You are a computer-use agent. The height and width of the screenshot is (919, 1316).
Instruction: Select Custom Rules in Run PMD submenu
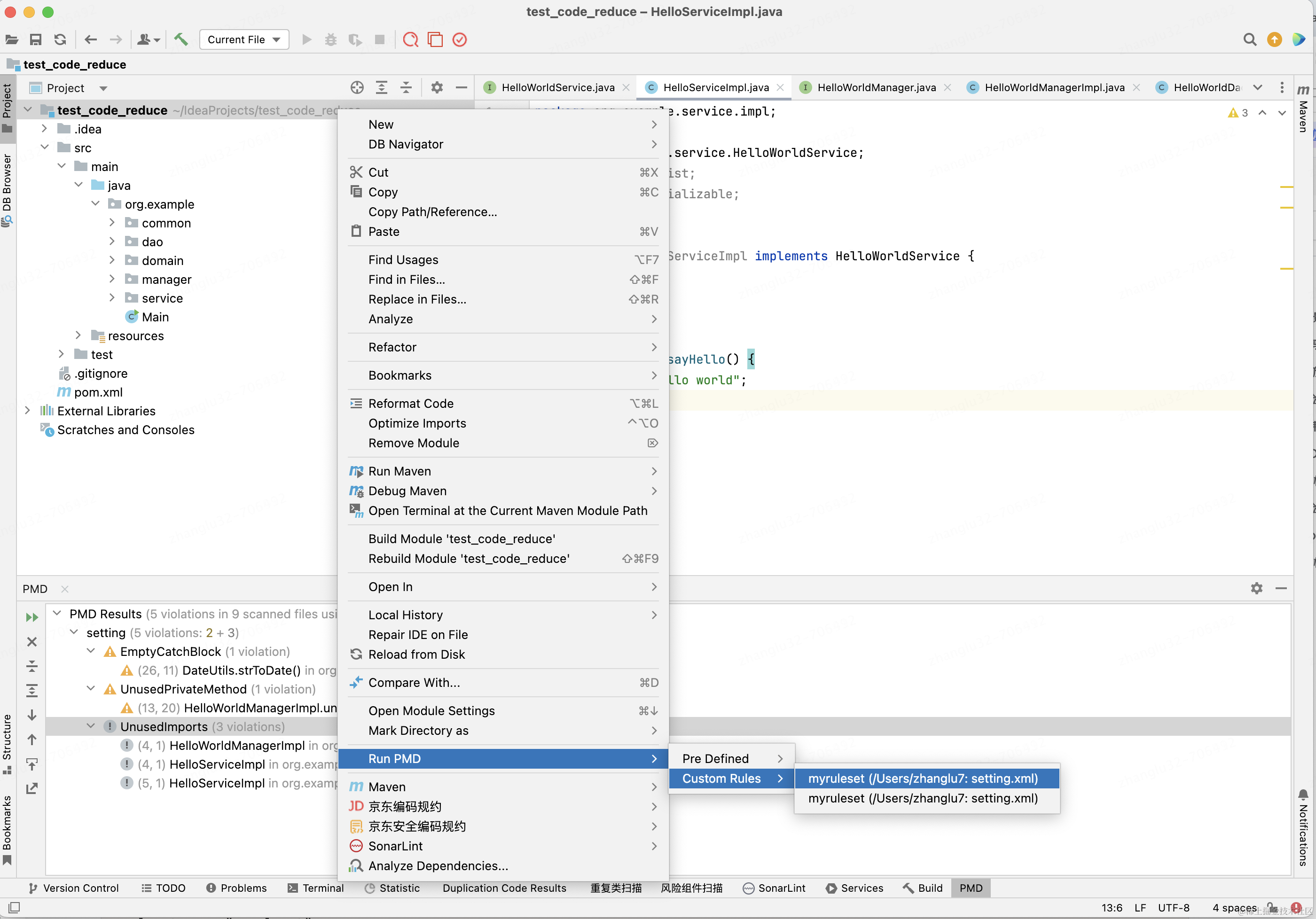pyautogui.click(x=721, y=778)
